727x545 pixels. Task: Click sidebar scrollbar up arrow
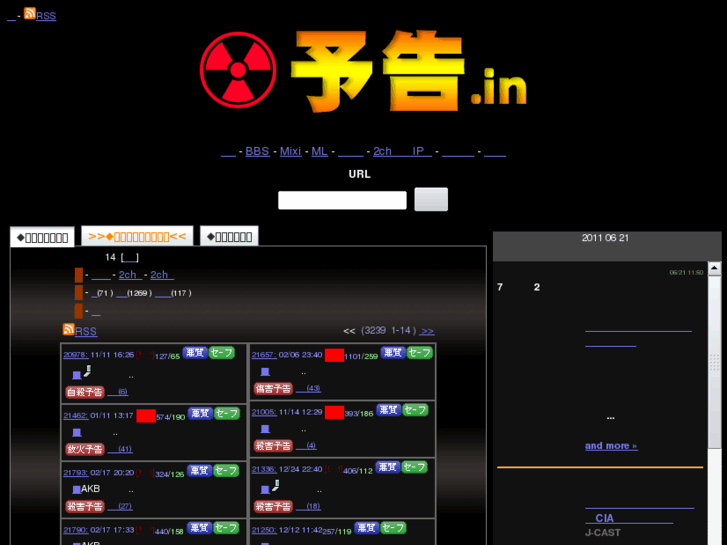point(714,268)
